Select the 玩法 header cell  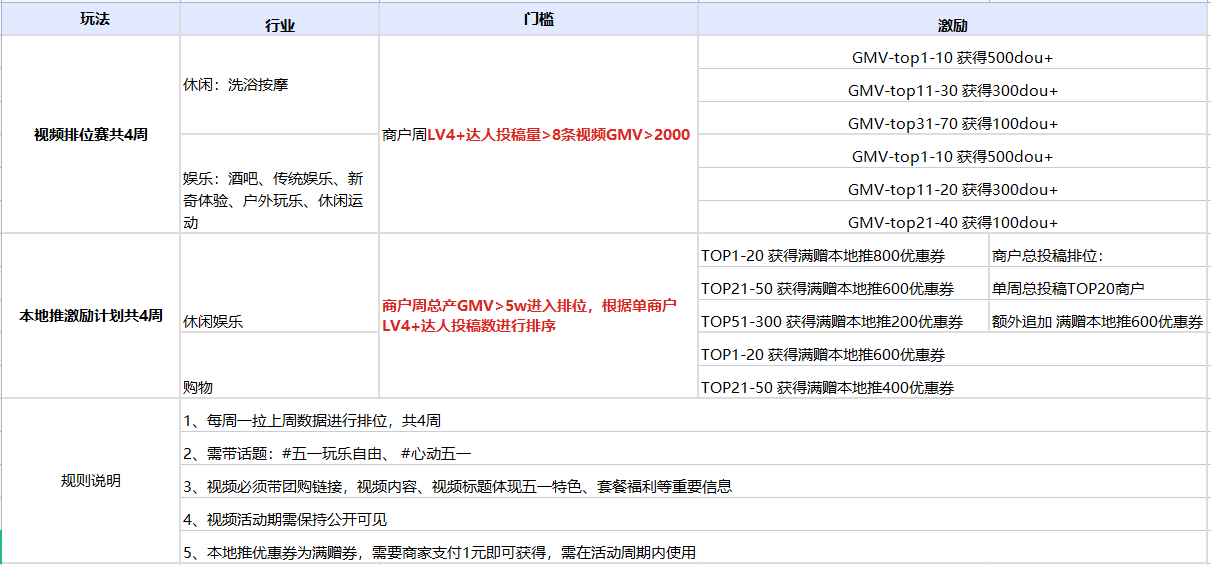90,19
